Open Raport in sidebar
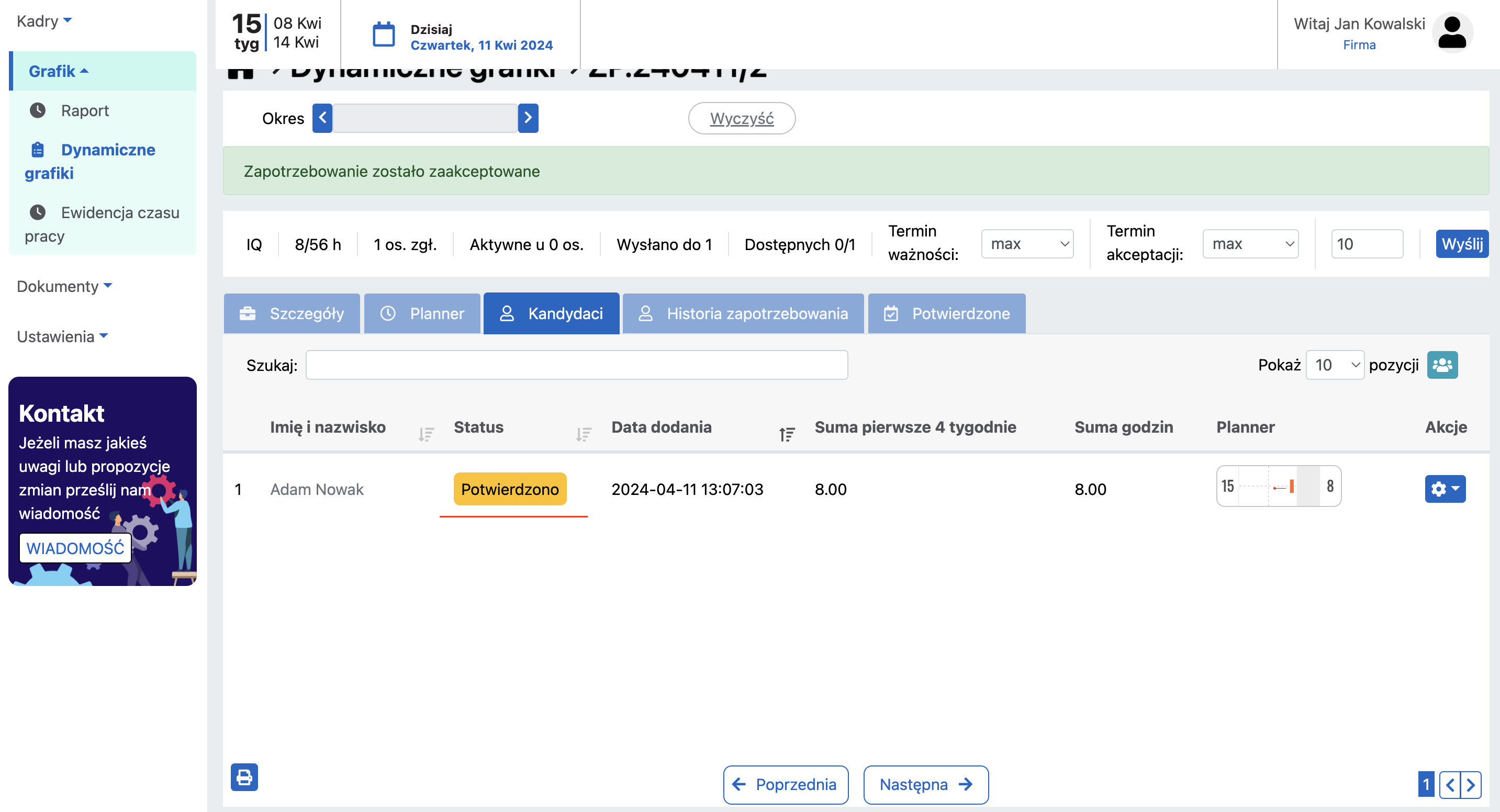This screenshot has height=812, width=1500. pos(85,110)
